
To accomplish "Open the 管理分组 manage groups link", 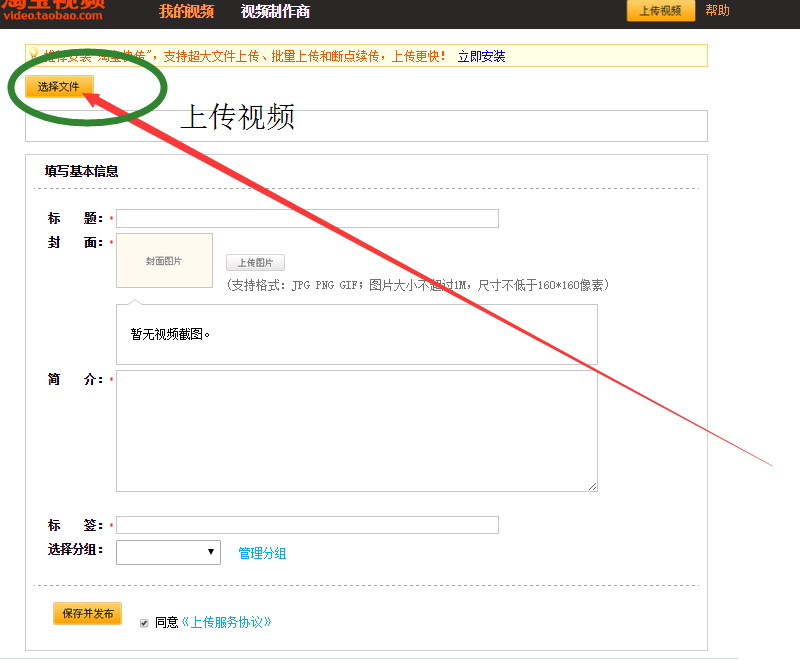I will [262, 553].
